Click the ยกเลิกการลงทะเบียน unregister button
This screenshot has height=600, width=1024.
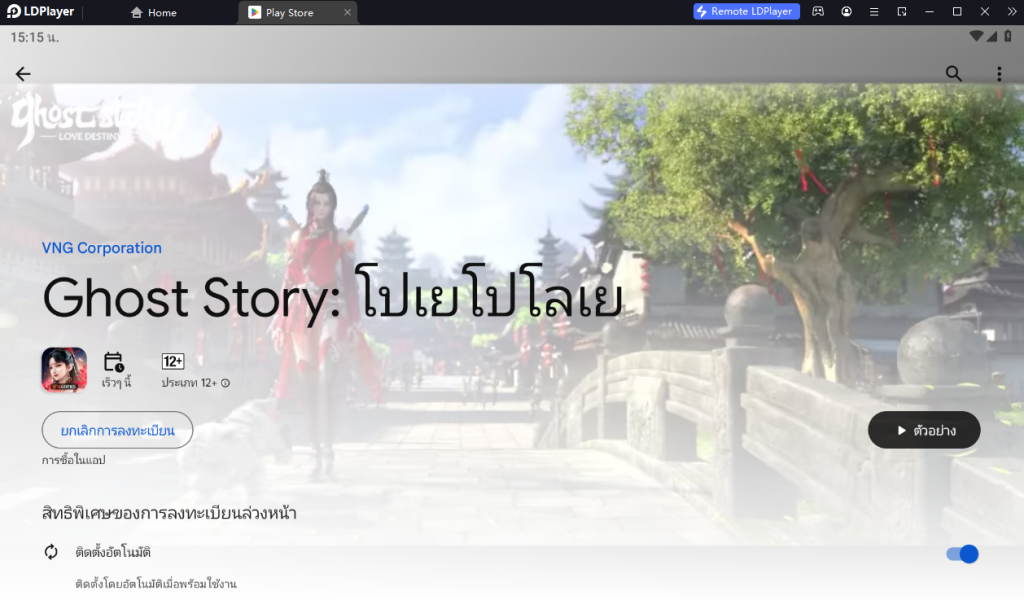pyautogui.click(x=118, y=430)
